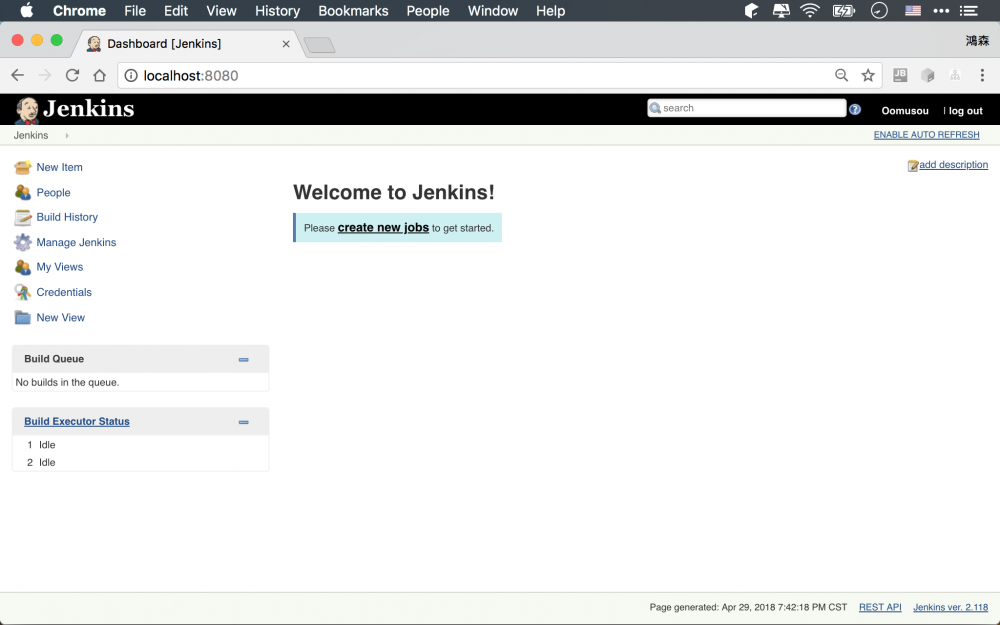Click the New View folder icon
The width and height of the screenshot is (1000, 625).
[21, 317]
